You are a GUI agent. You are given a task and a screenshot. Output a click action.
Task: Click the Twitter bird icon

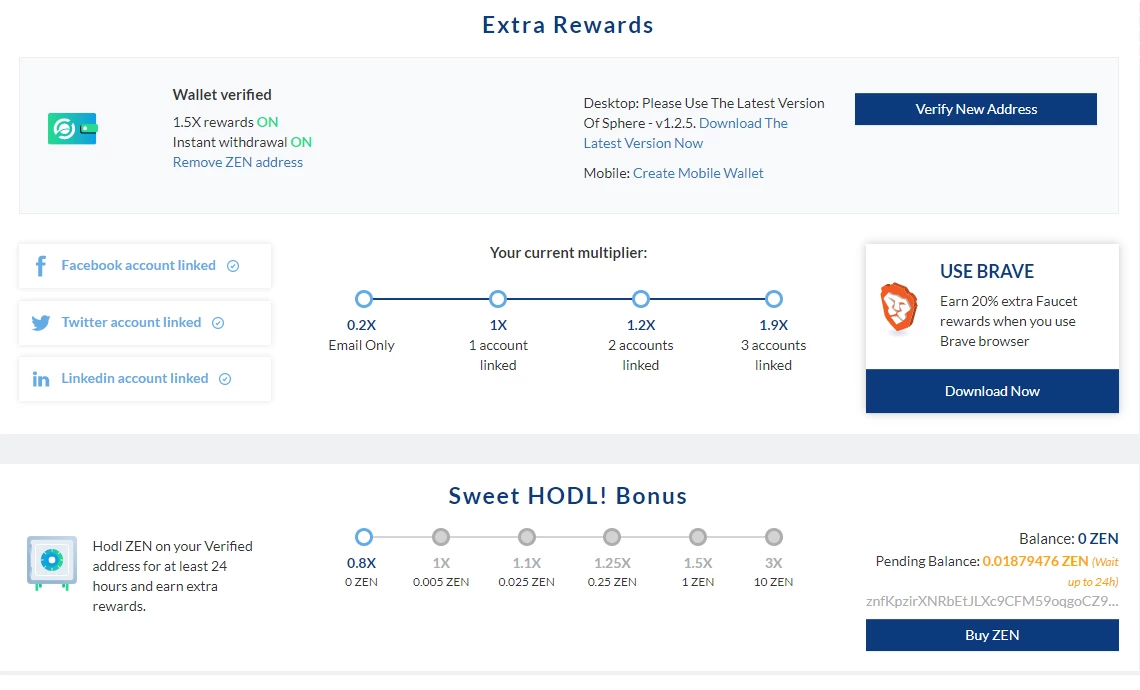click(x=41, y=323)
